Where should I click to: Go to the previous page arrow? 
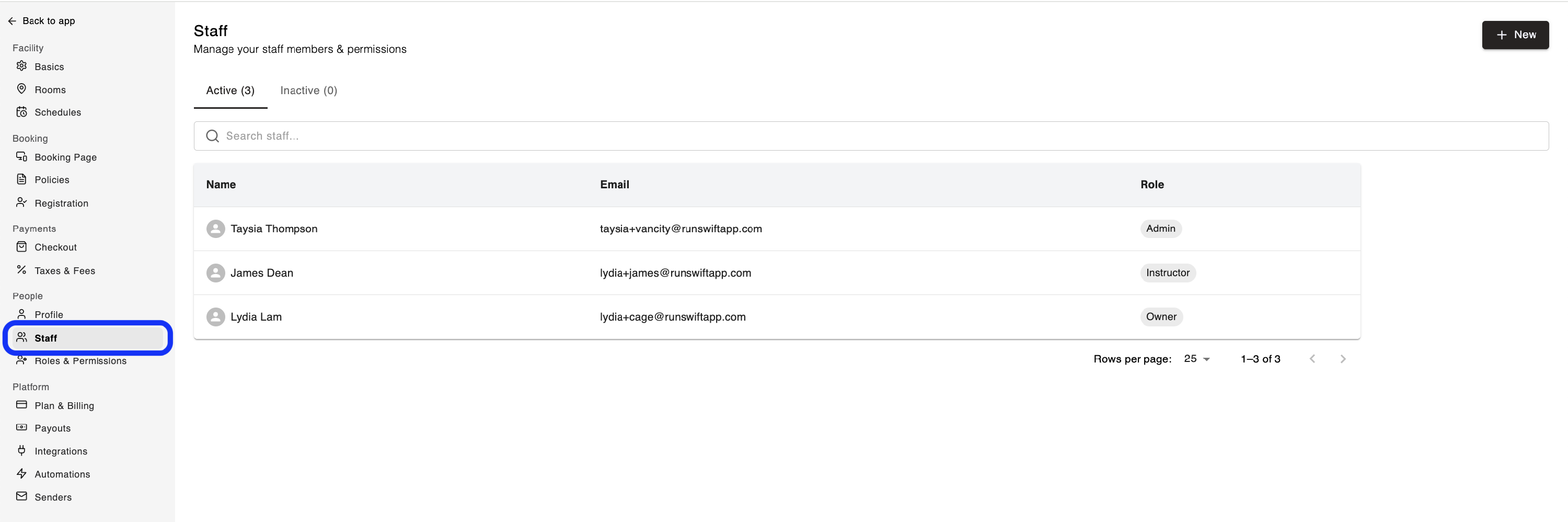1312,359
